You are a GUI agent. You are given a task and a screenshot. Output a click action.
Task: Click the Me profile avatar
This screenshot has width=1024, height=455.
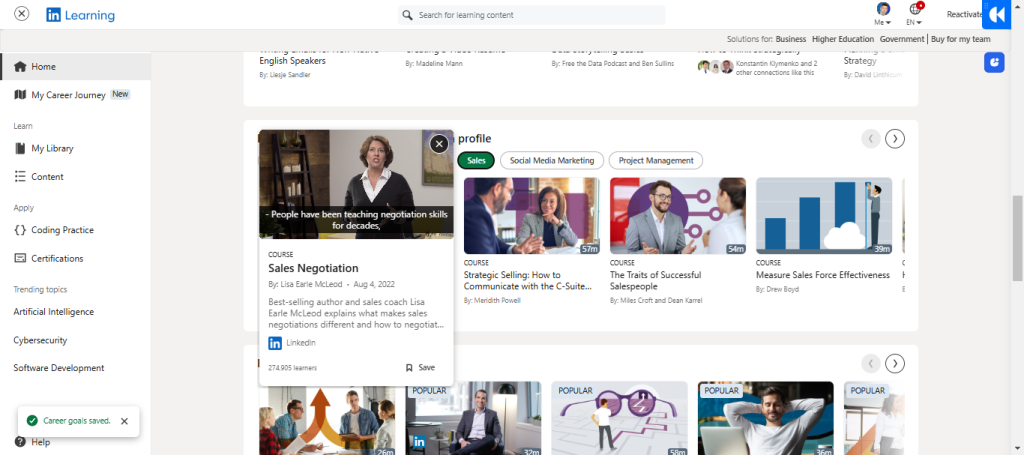pos(884,9)
